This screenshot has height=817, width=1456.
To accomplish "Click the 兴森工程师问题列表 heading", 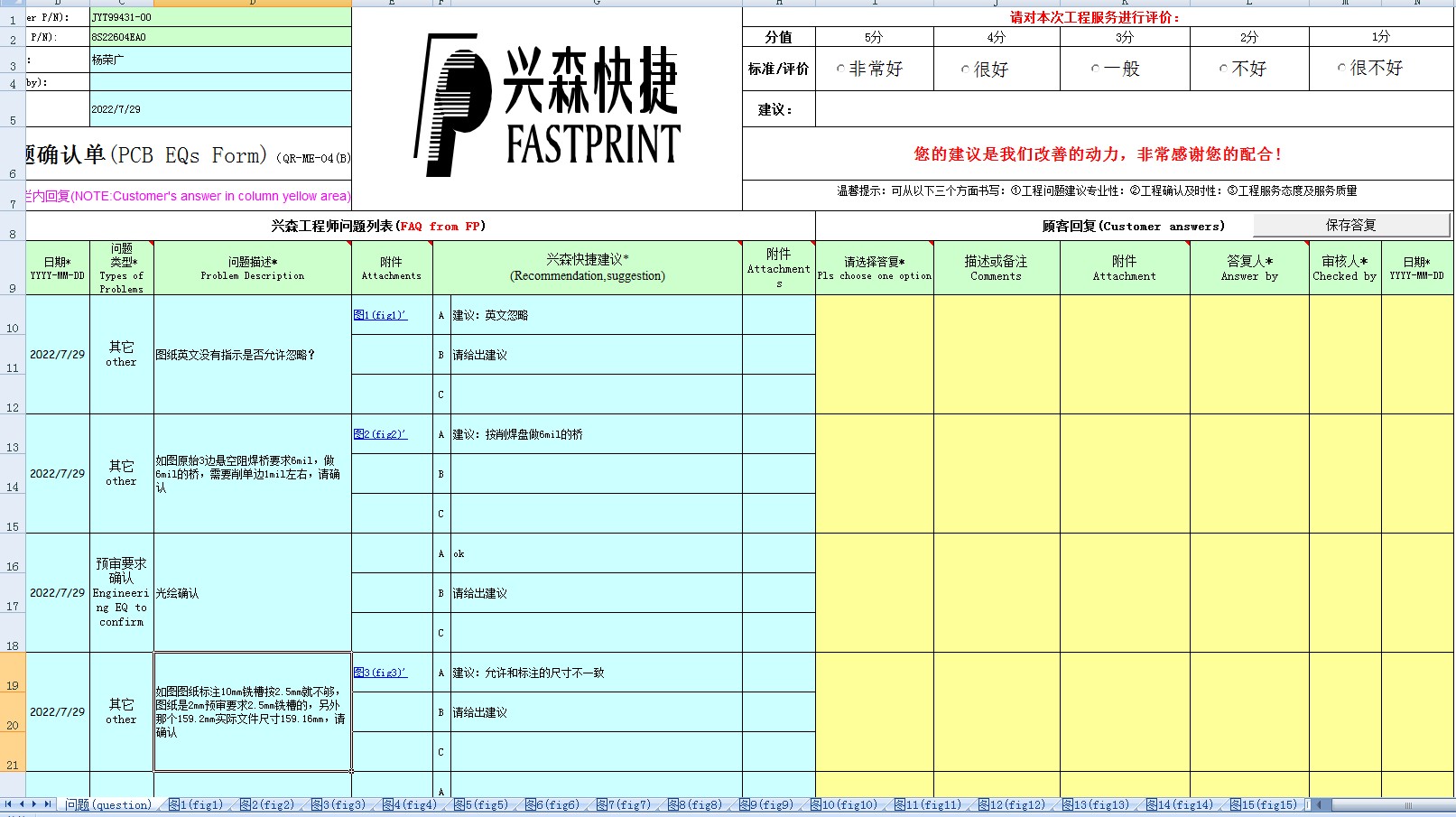I will click(x=378, y=226).
